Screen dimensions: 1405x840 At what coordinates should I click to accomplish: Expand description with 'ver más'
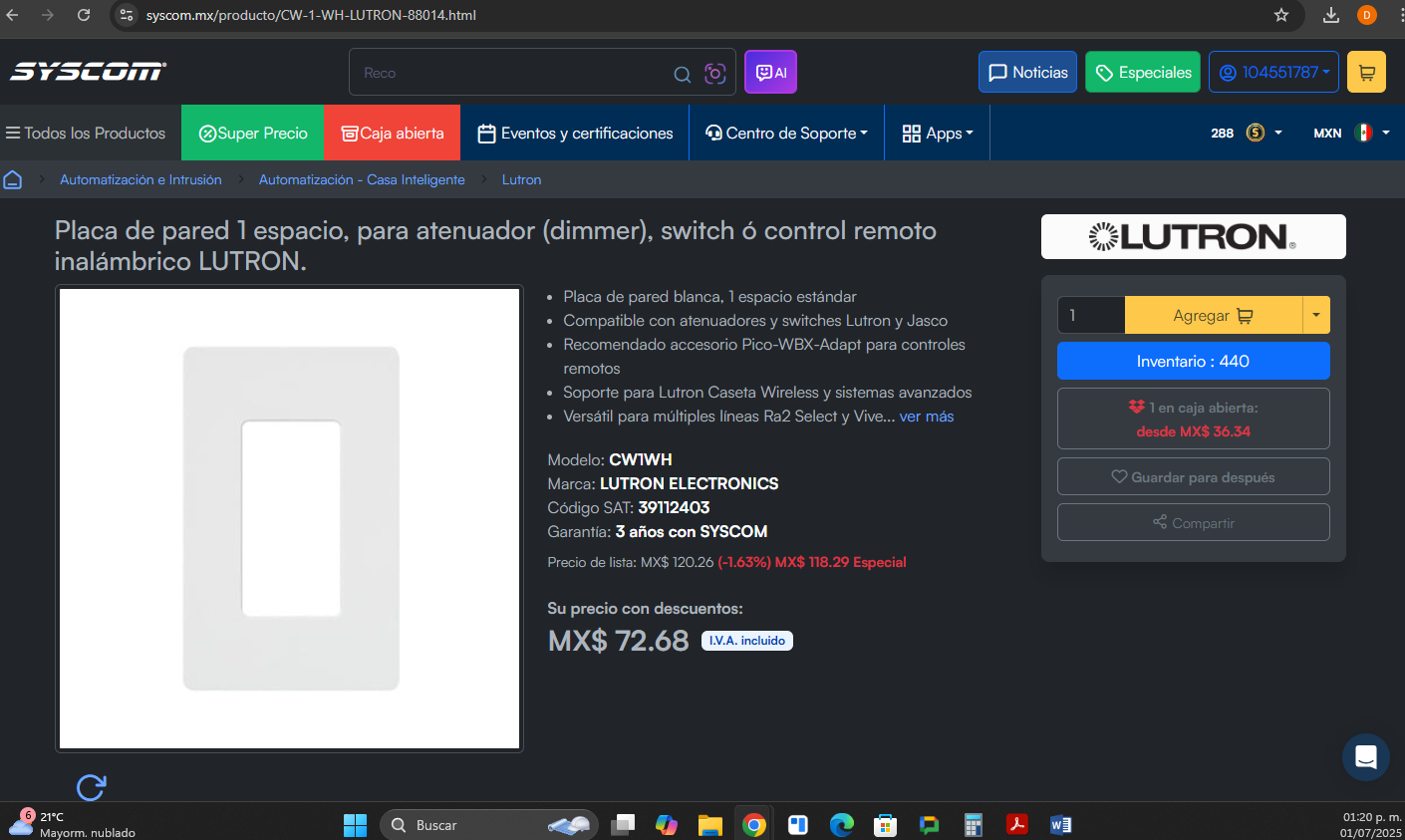pyautogui.click(x=927, y=417)
